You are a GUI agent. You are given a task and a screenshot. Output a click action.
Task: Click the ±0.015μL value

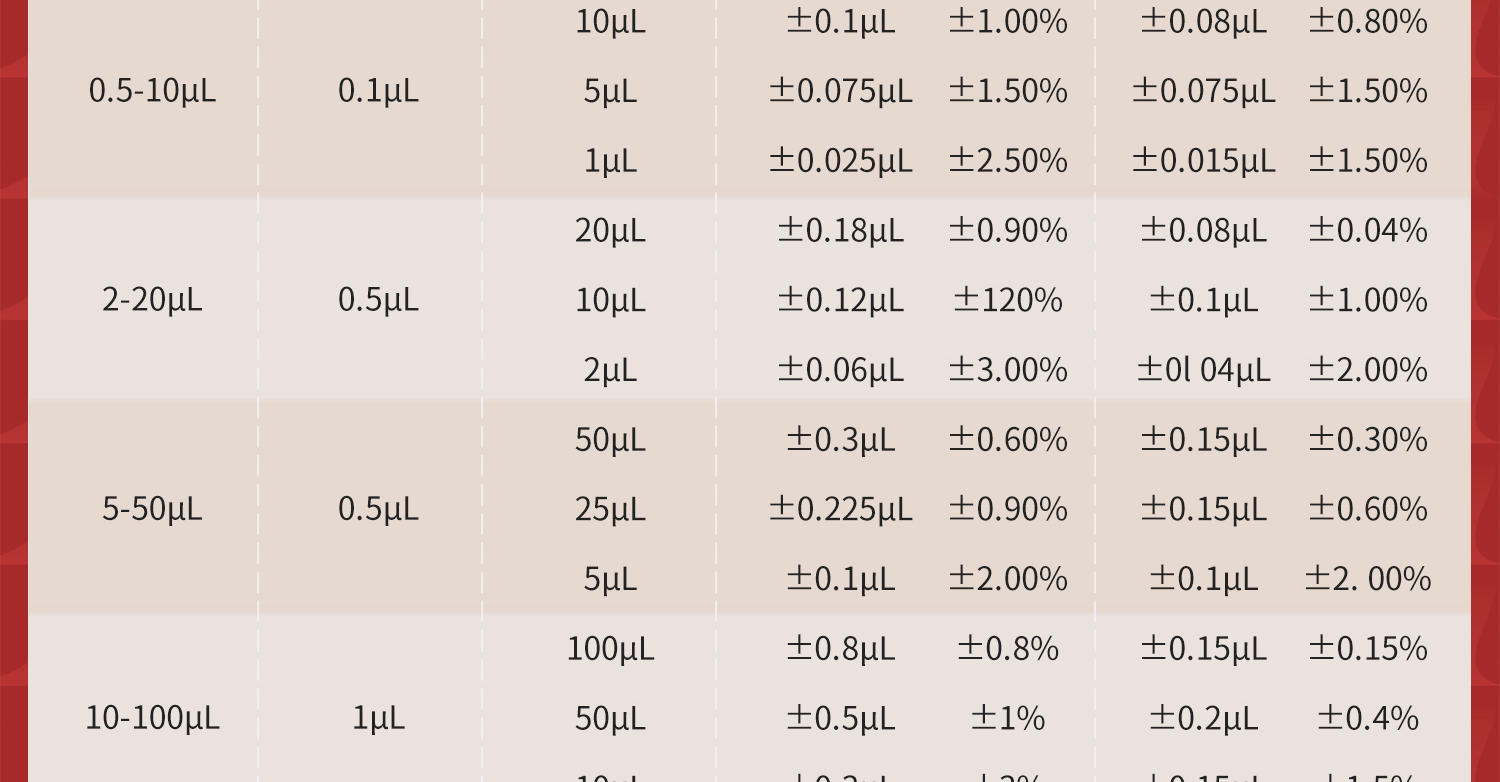pyautogui.click(x=1203, y=161)
